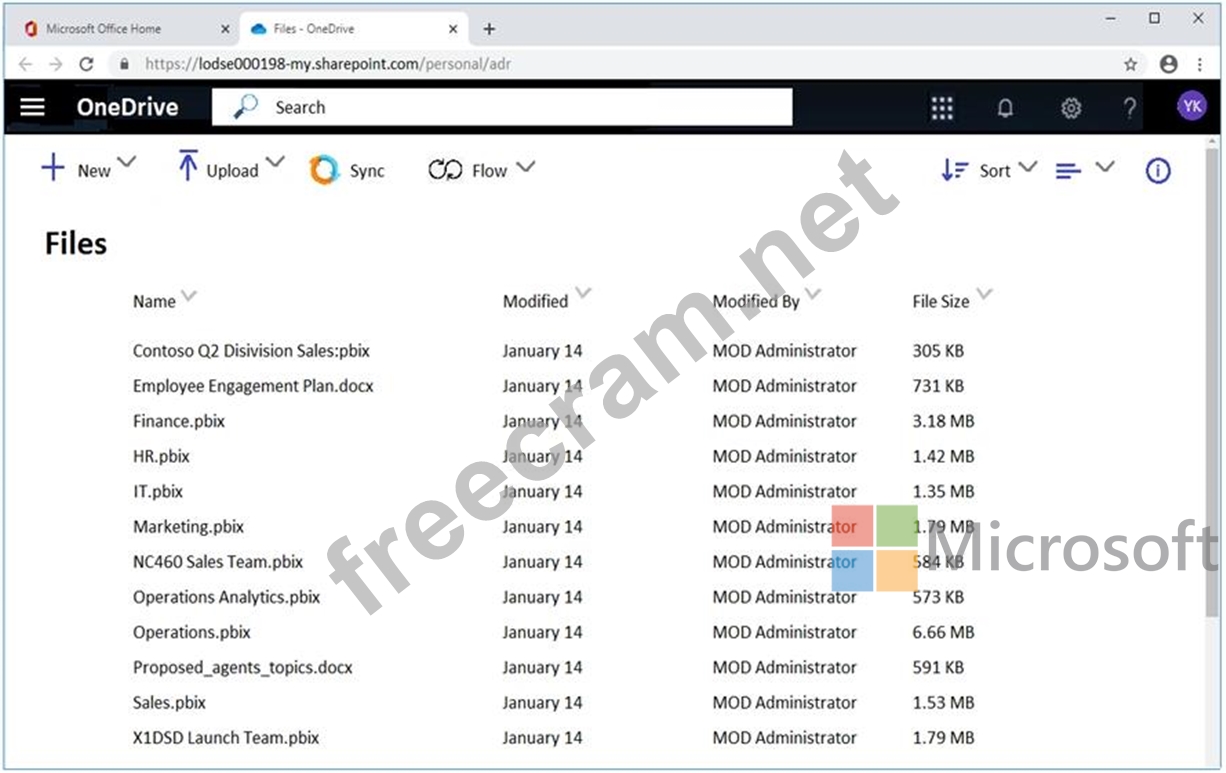Viewport: 1226px width, 773px height.
Task: Open Finance.pbix file
Action: tap(179, 421)
